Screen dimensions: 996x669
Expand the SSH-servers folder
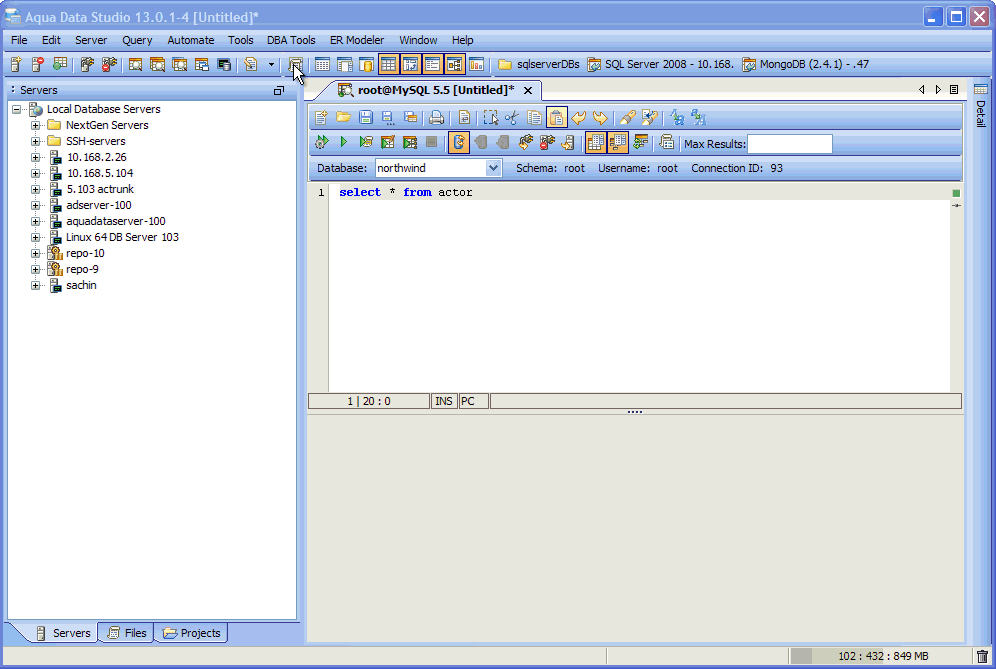coord(36,141)
